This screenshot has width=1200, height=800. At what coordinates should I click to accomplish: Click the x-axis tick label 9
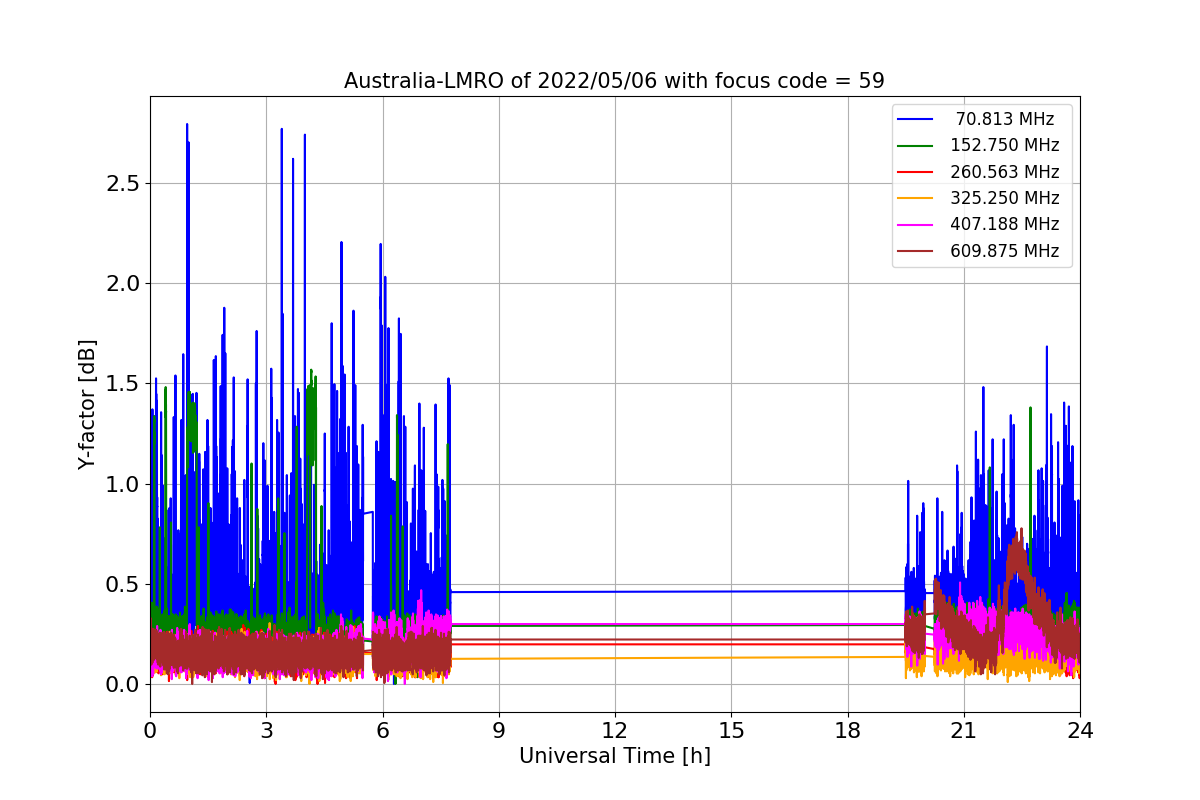[x=498, y=731]
